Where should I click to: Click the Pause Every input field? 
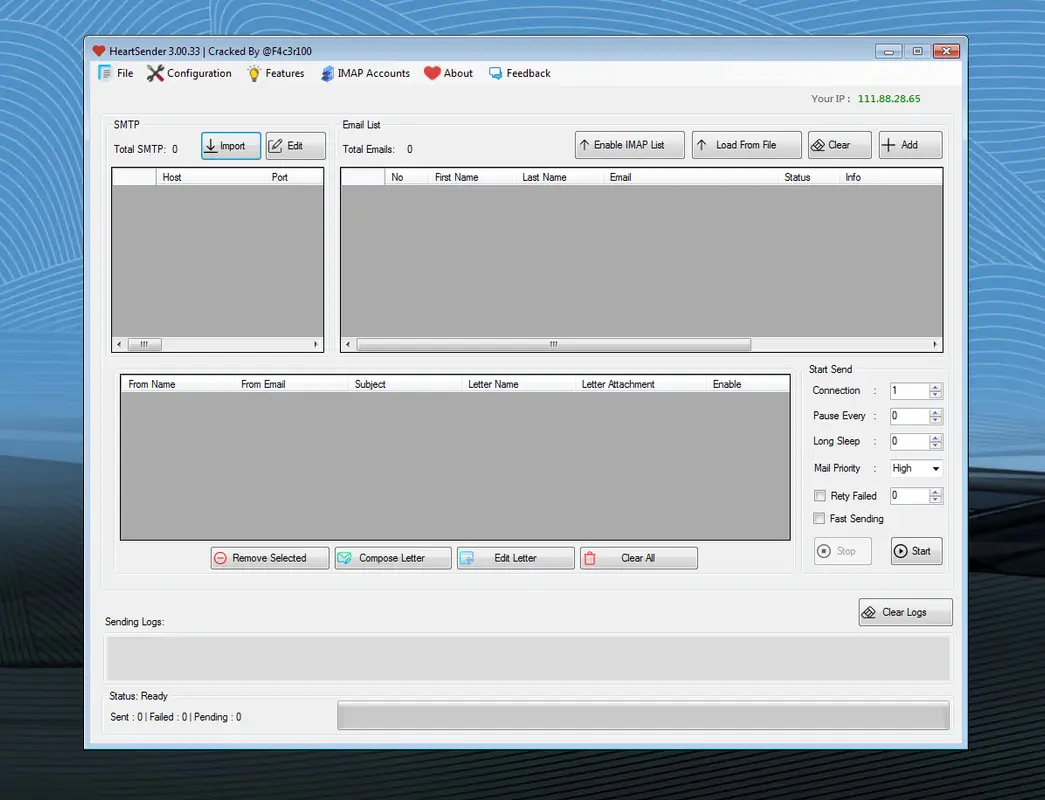(x=908, y=416)
